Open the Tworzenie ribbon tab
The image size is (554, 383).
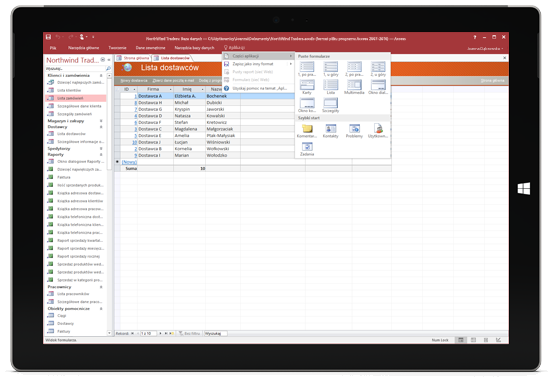coord(117,48)
